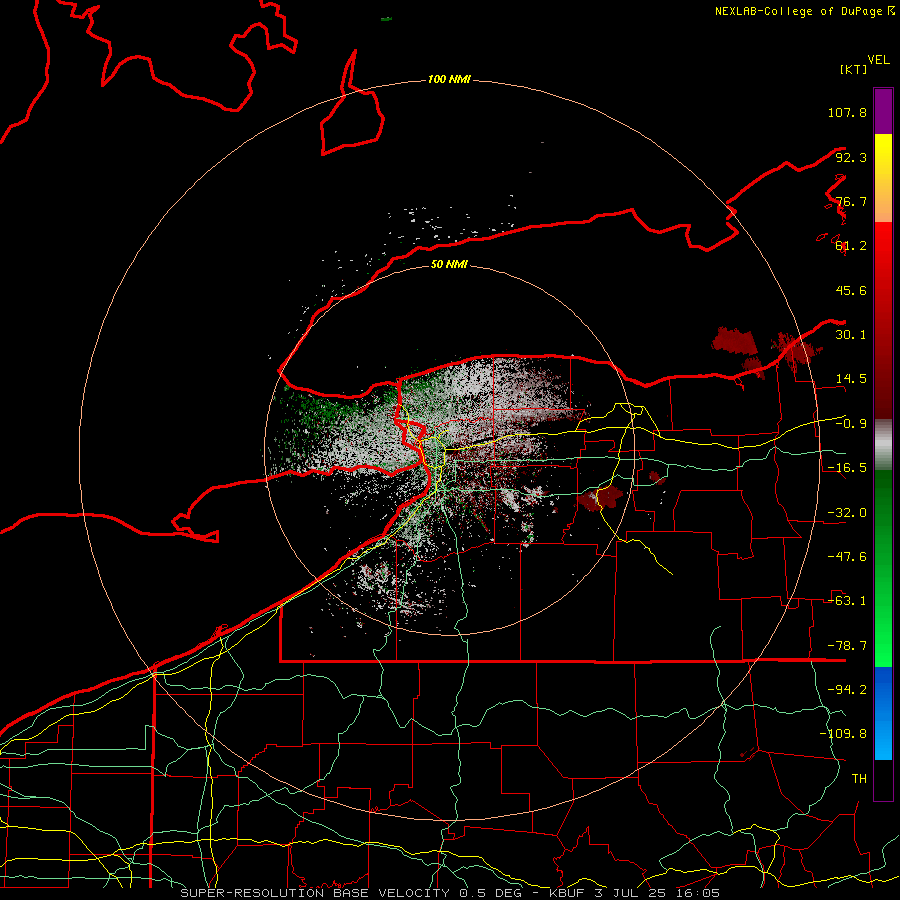Click the green segment of velocity scale
Image resolution: width=900 pixels, height=900 pixels.
[x=883, y=568]
